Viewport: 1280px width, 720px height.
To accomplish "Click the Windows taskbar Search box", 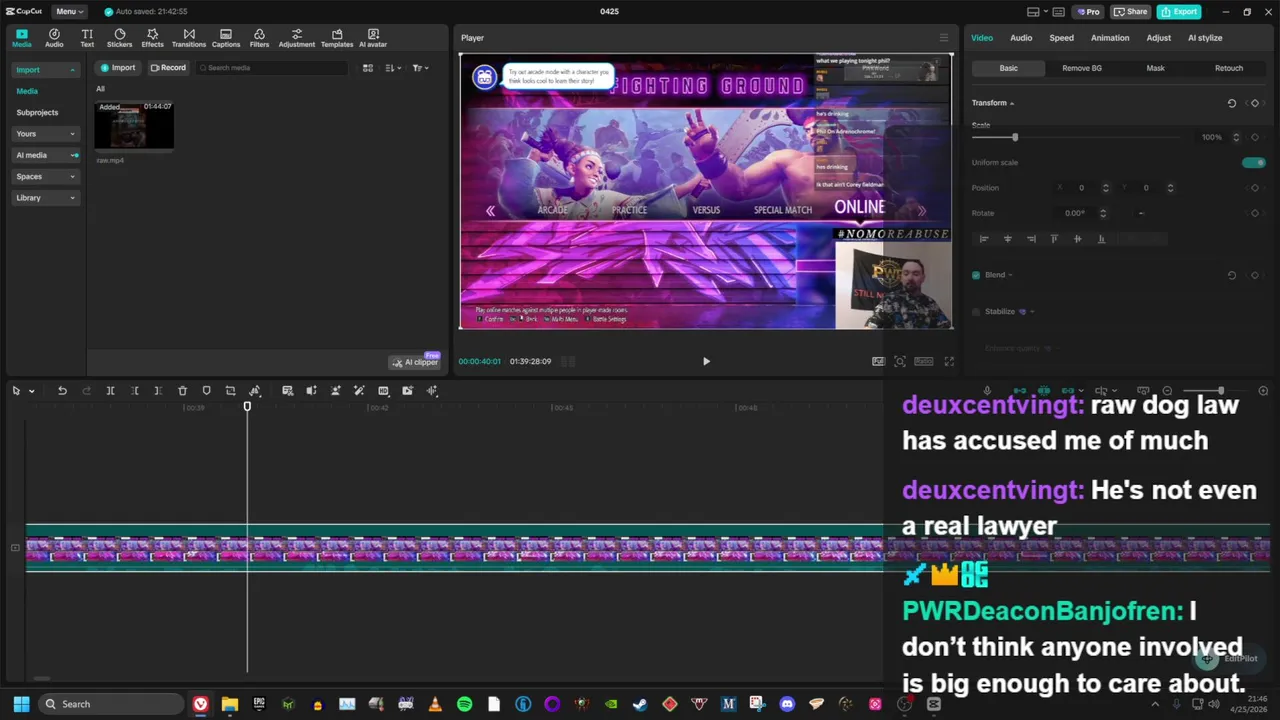I will pos(112,704).
